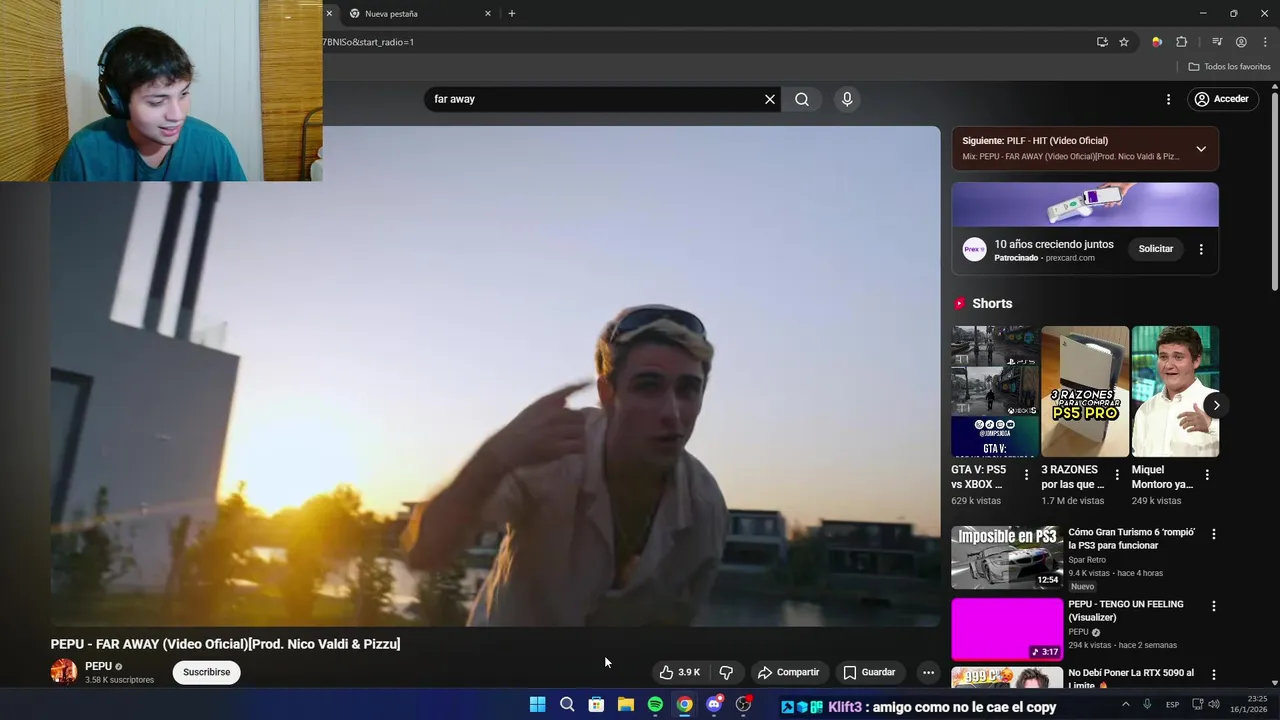
Task: Open options menu for GTA V short
Action: tap(1026, 475)
